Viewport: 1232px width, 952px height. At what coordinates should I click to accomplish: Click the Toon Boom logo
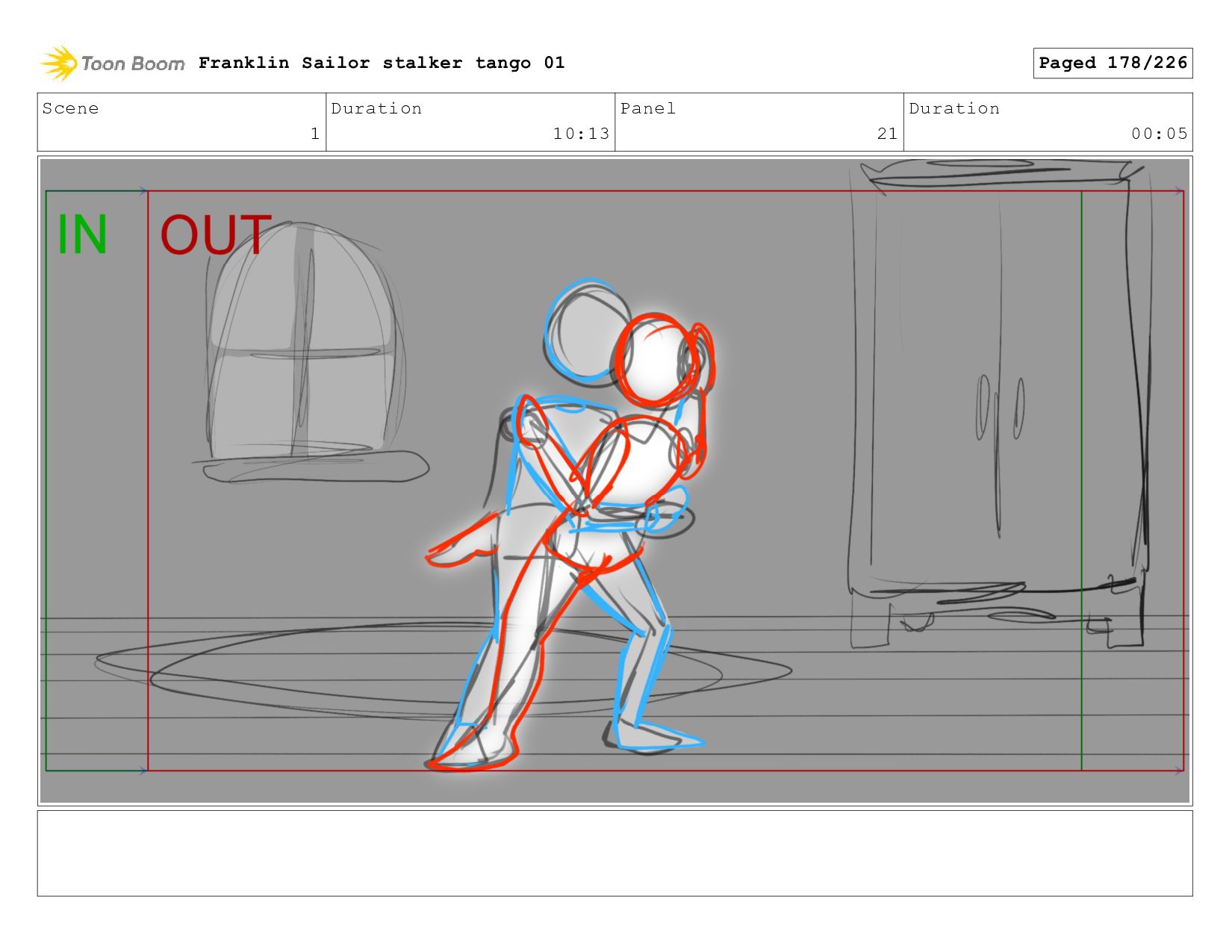point(112,63)
